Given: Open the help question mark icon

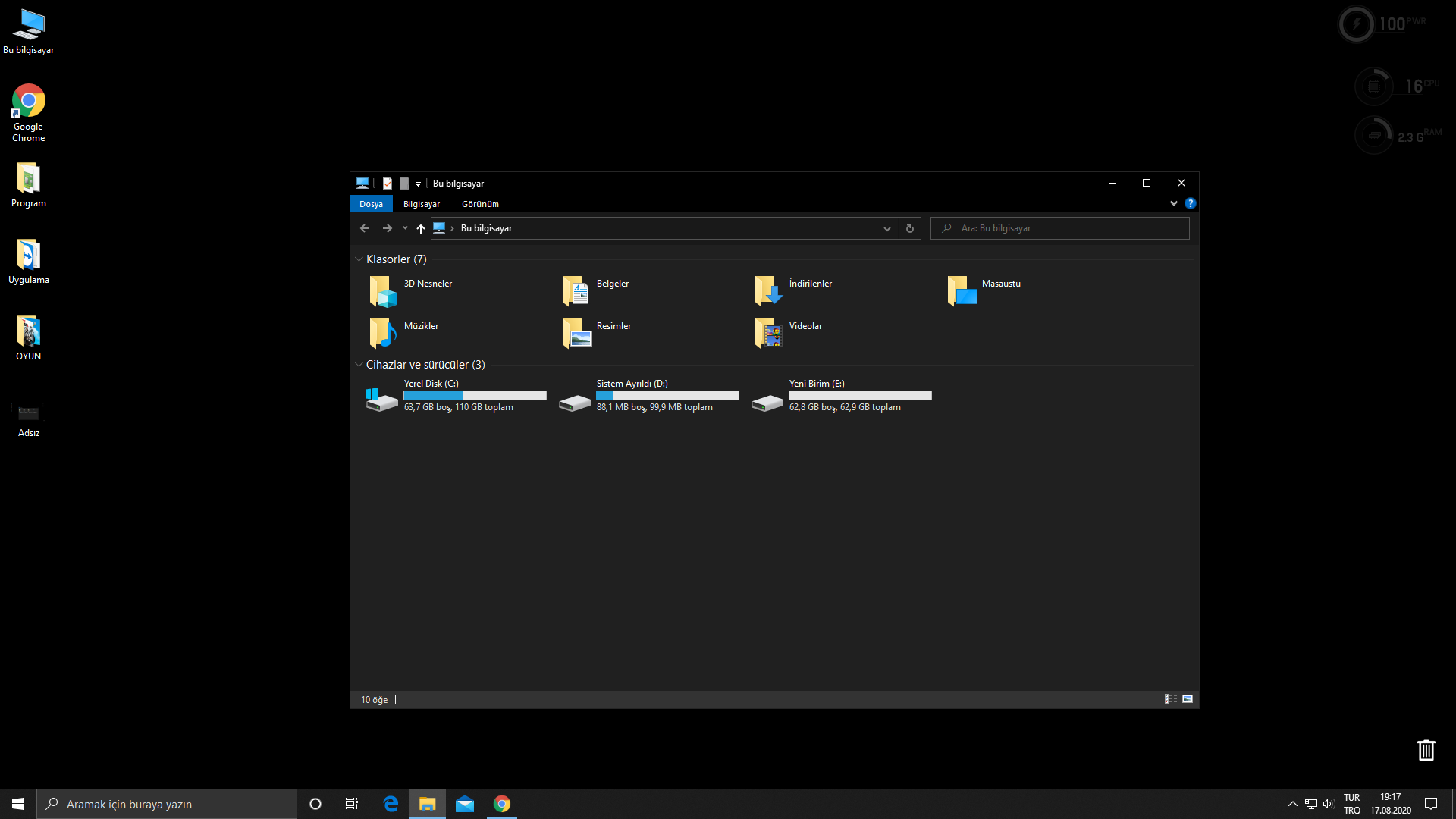Looking at the screenshot, I should [1191, 203].
